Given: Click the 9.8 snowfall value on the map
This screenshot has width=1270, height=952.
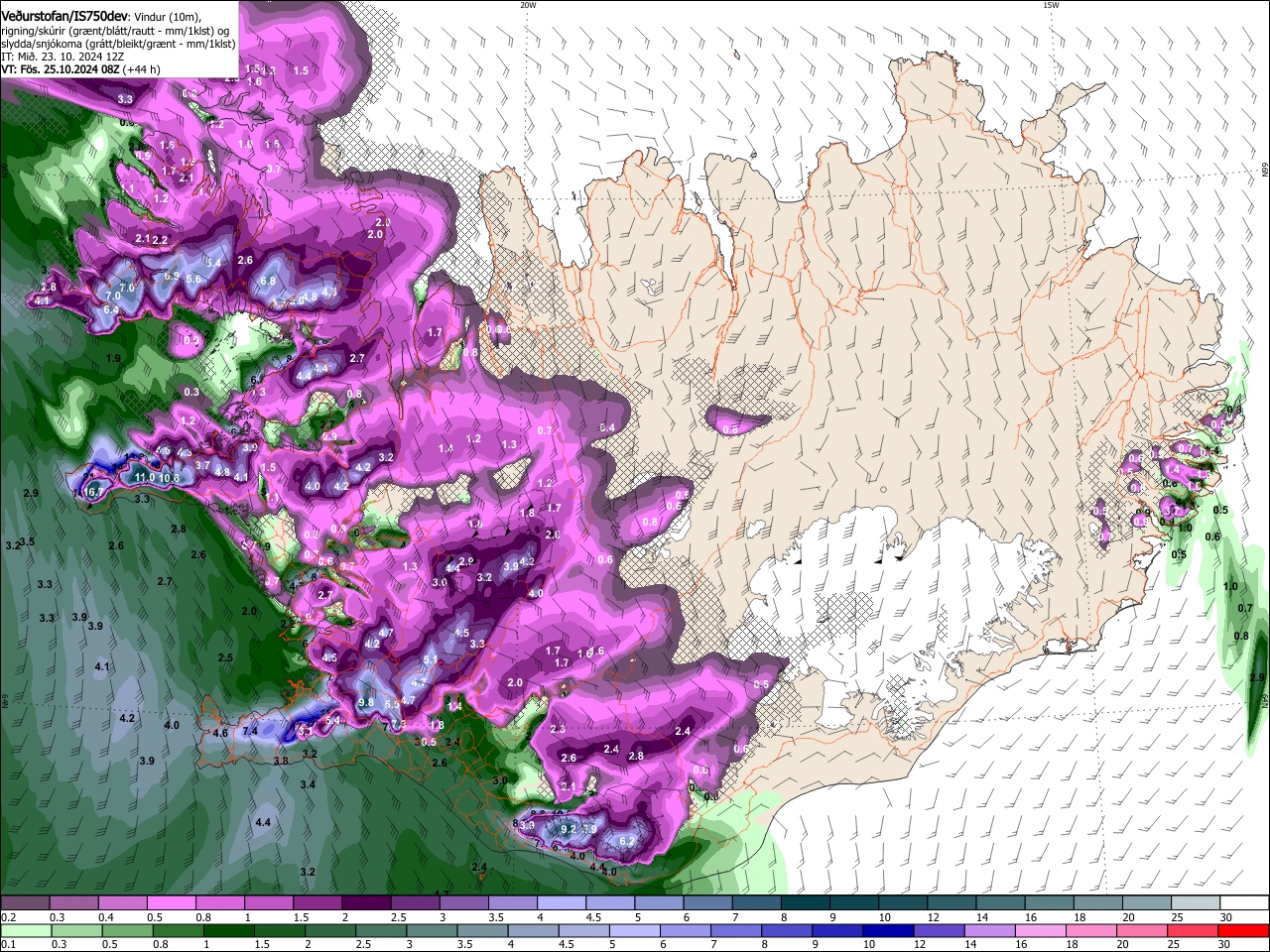Looking at the screenshot, I should click(366, 702).
